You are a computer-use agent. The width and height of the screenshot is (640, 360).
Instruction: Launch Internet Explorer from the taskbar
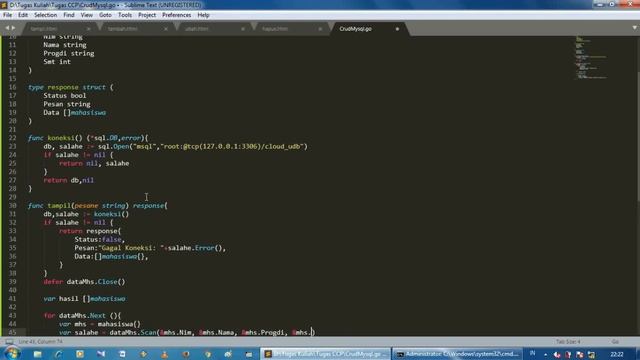[x=59, y=354]
